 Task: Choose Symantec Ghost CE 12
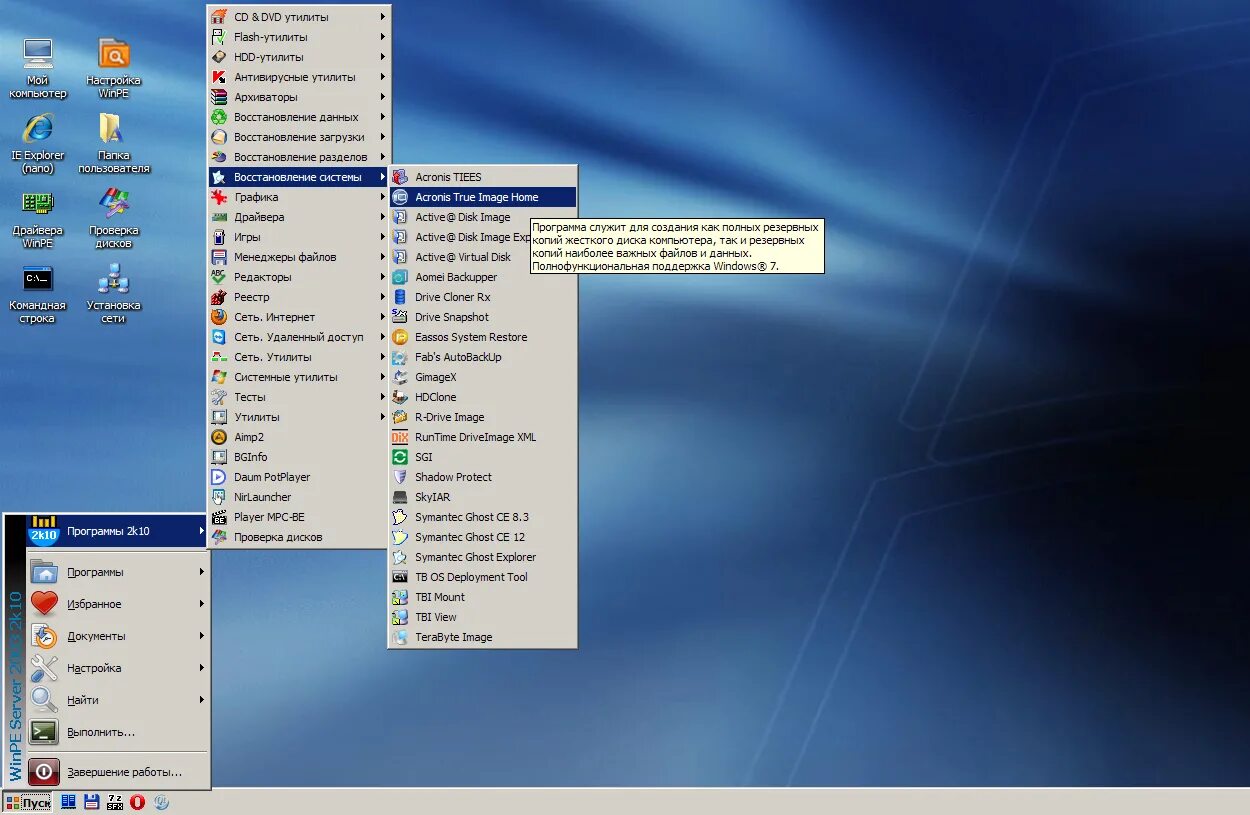point(482,537)
